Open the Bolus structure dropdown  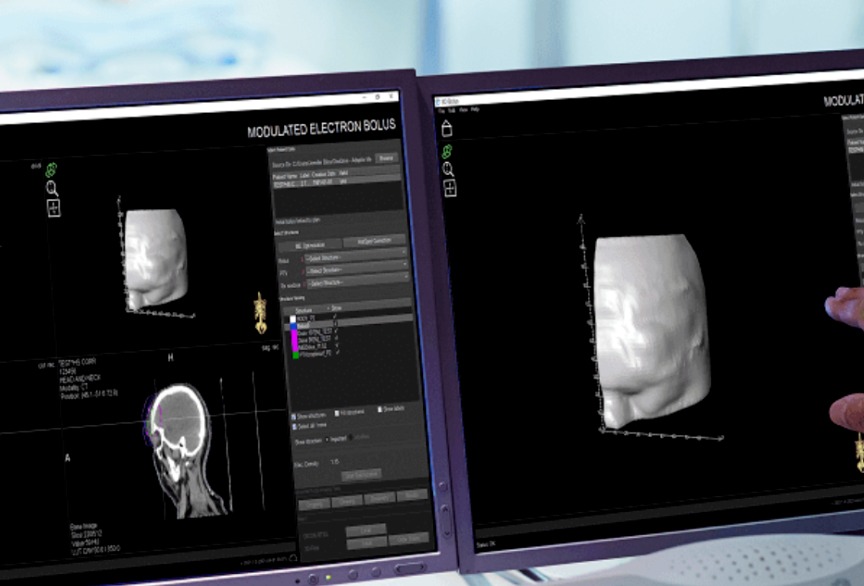click(x=357, y=257)
